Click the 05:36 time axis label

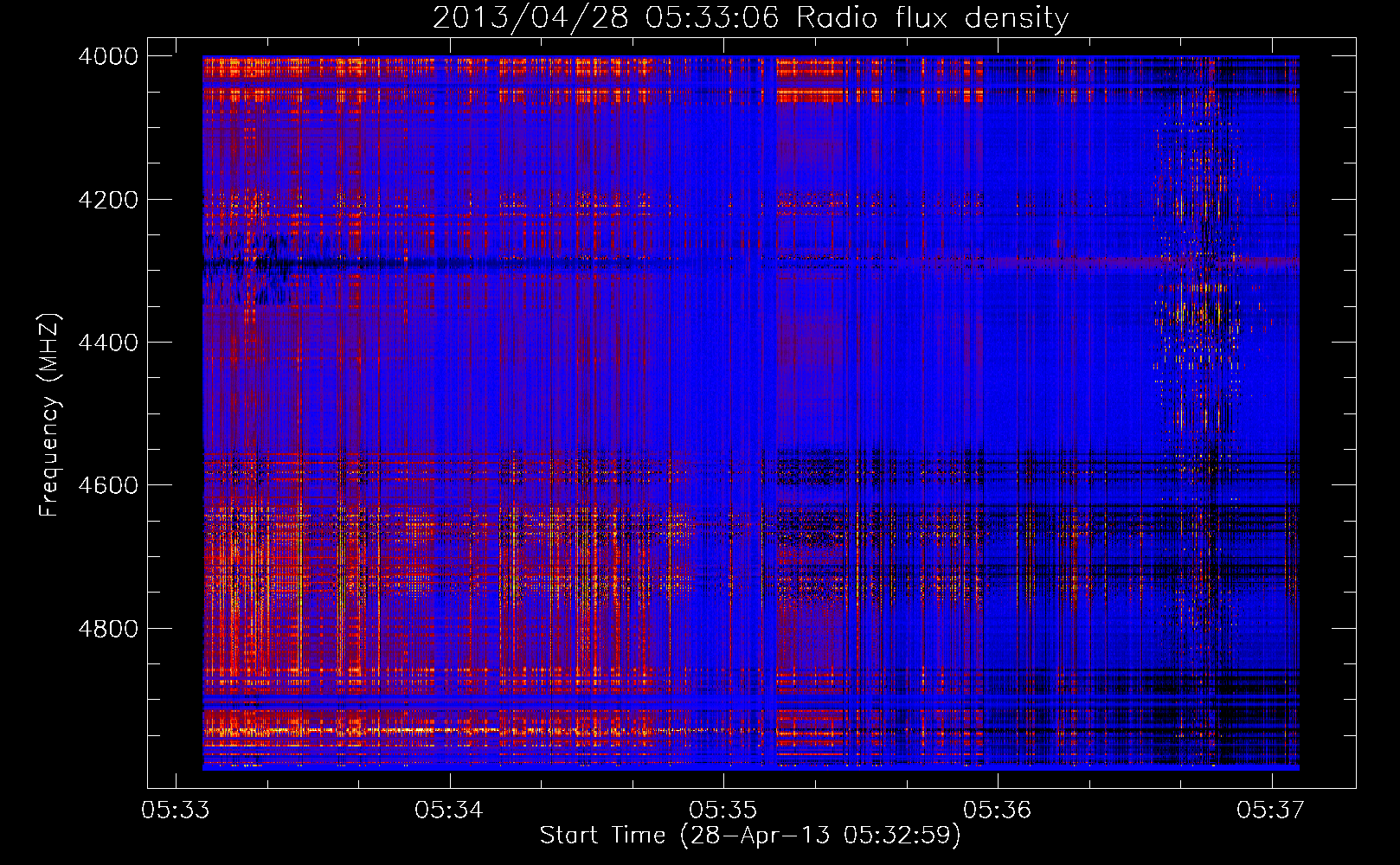tap(998, 811)
